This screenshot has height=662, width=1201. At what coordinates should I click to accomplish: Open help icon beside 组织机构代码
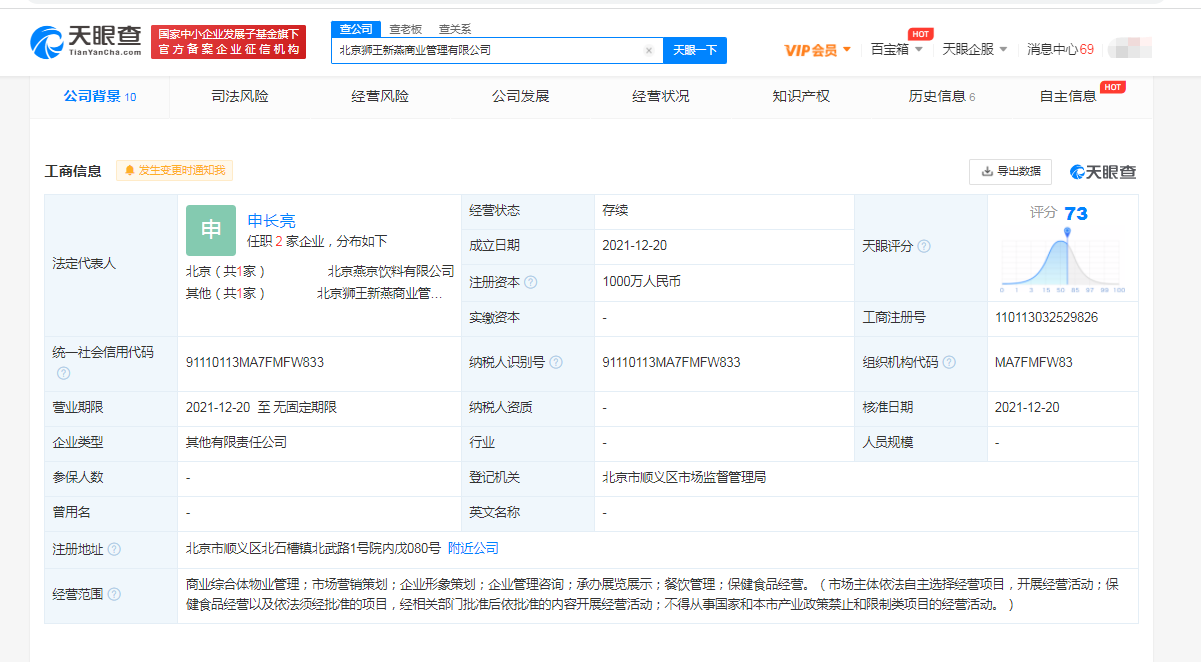[x=949, y=363]
